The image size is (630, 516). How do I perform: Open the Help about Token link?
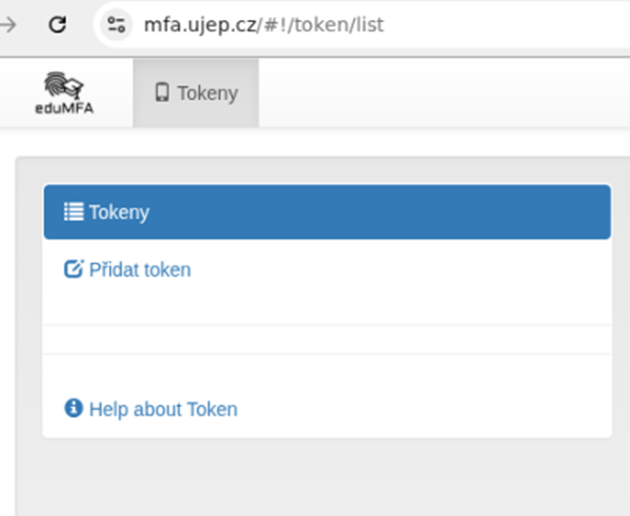[x=151, y=409]
